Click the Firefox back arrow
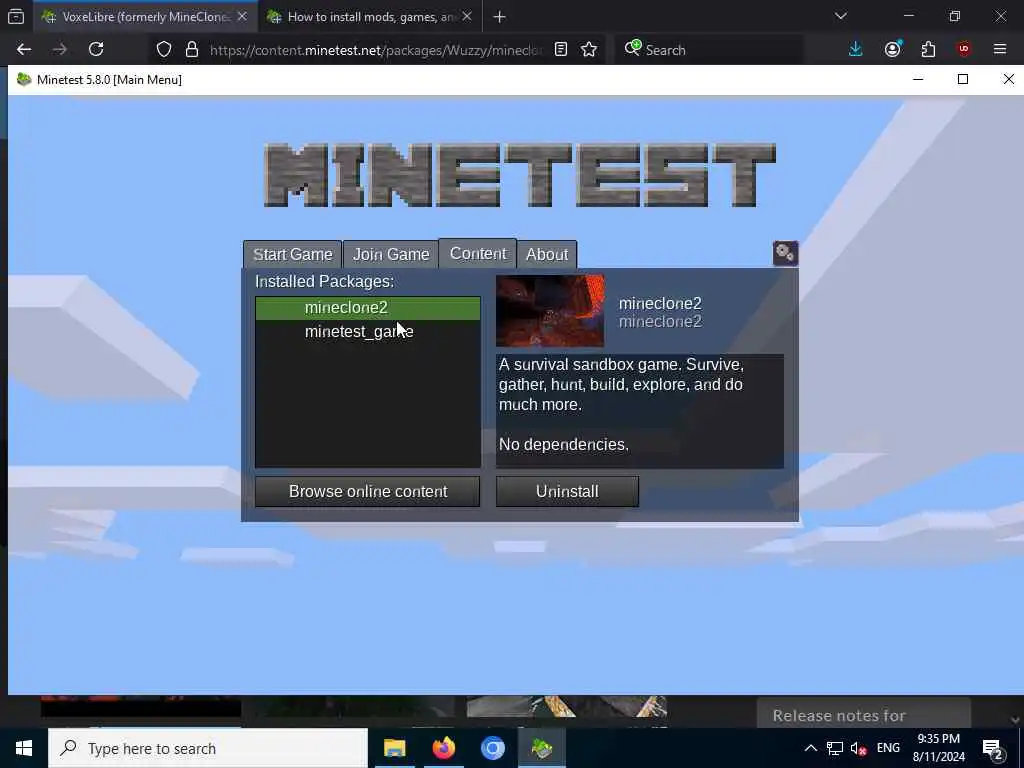The image size is (1024, 768). point(24,49)
